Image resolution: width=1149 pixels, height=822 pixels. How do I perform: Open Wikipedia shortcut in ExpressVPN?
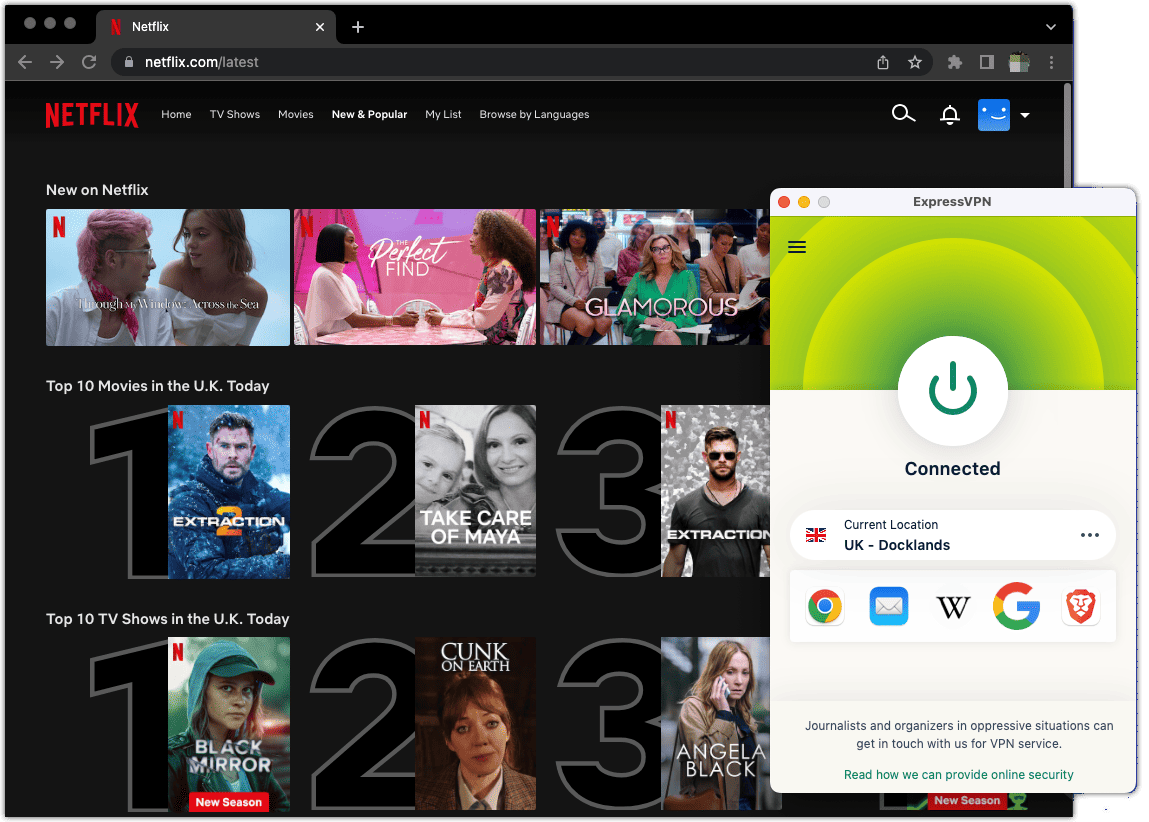952,607
